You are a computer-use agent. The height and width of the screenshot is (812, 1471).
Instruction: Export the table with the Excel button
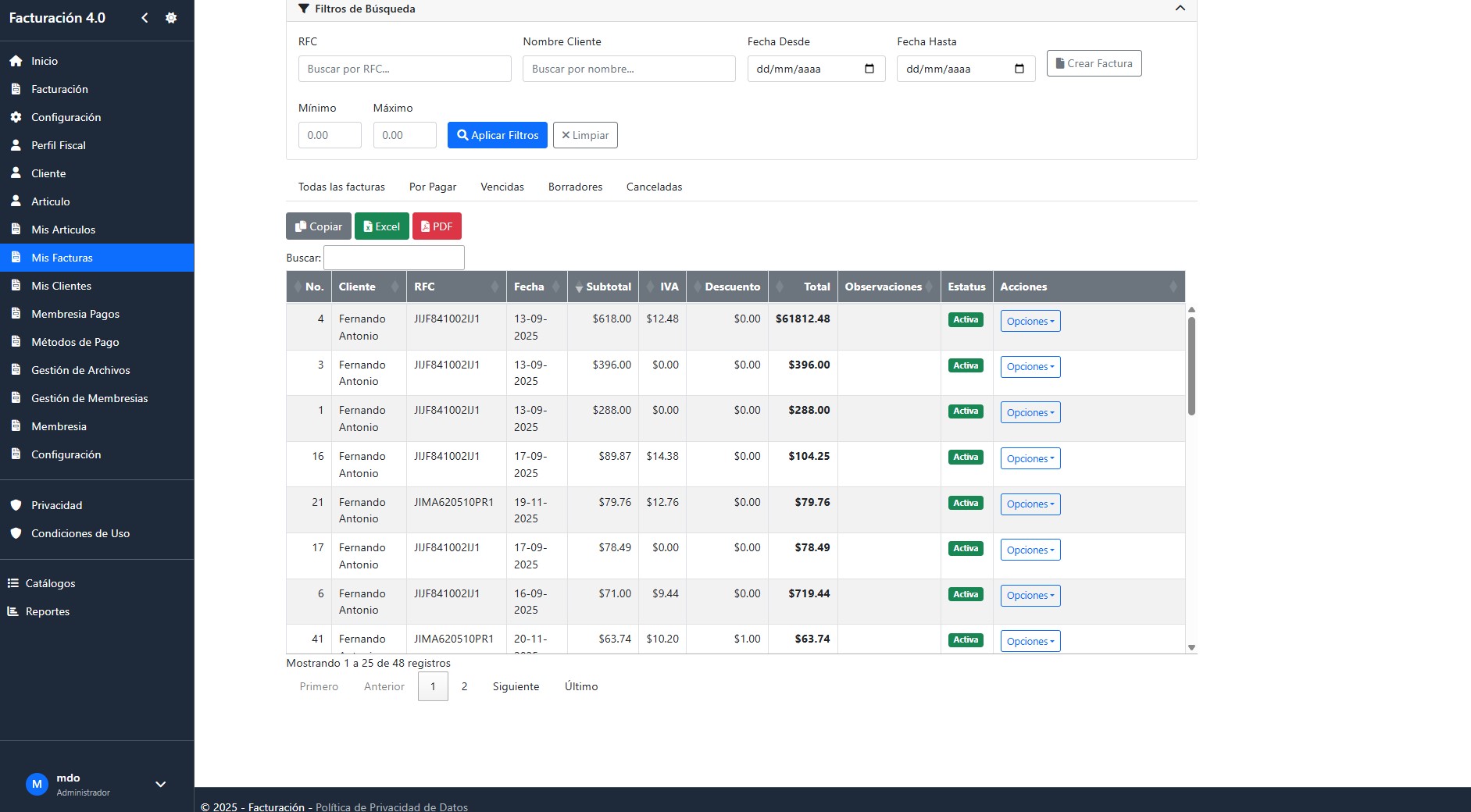(381, 226)
